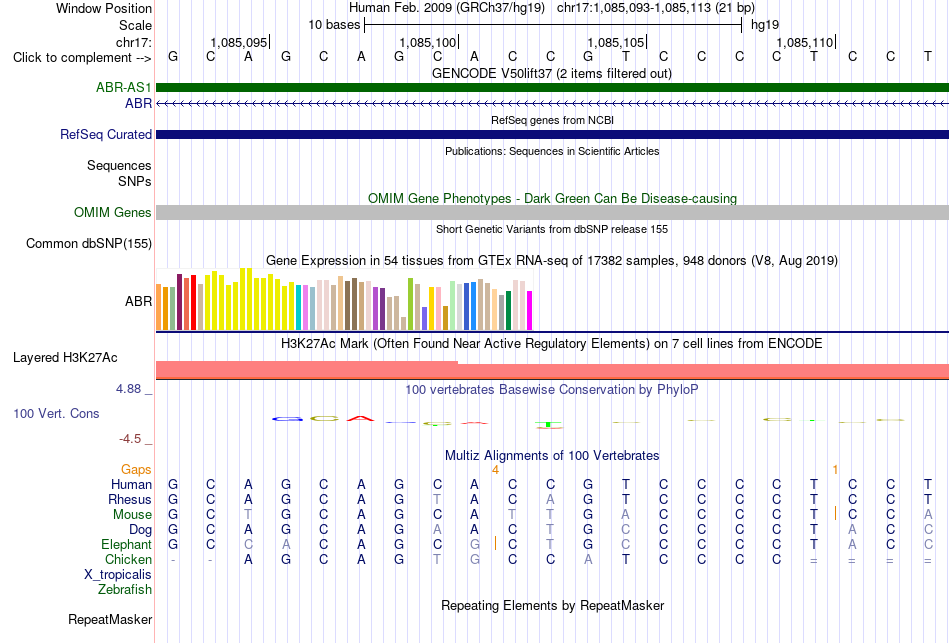Click 'Short Genetic Variants from dbSNP' title
The image size is (950, 643).
(x=552, y=229)
